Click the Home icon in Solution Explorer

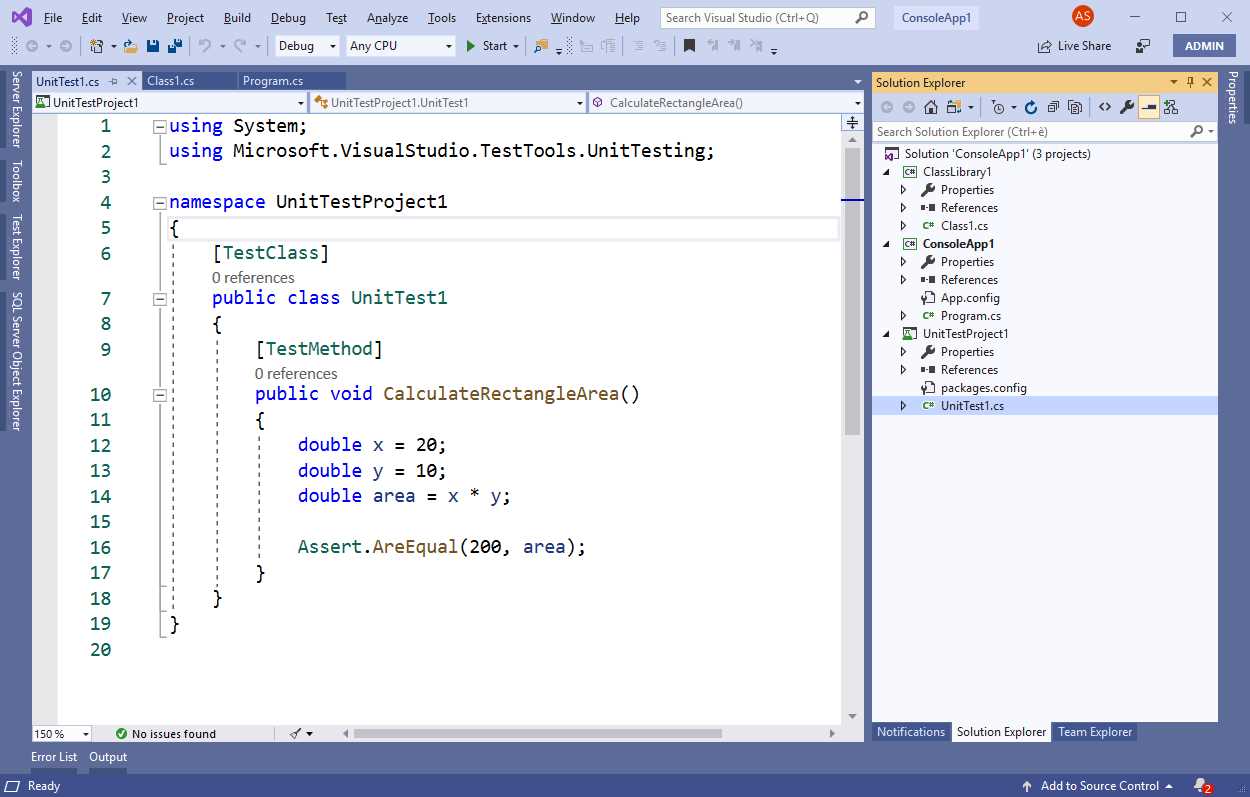coord(930,107)
